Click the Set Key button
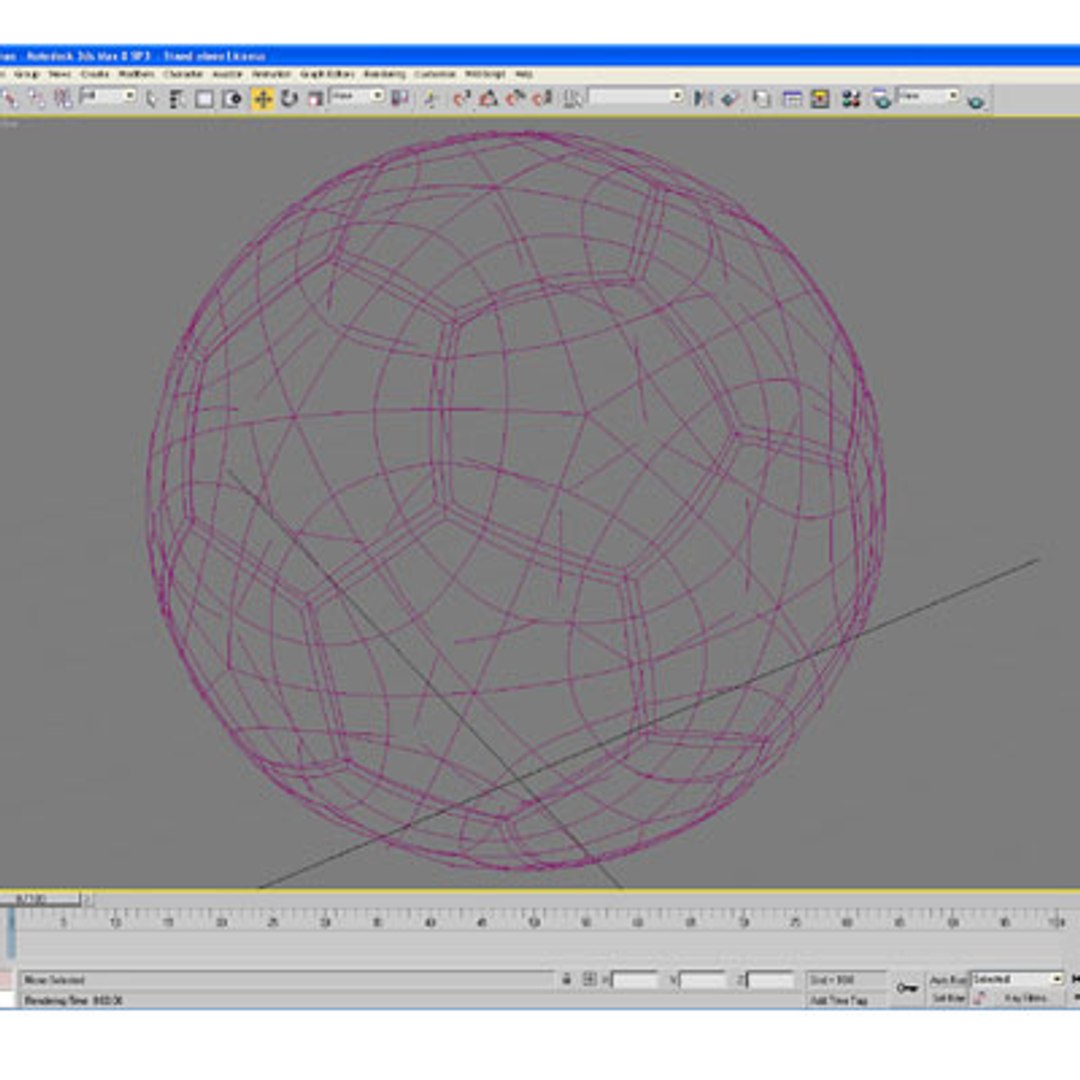 click(x=907, y=988)
